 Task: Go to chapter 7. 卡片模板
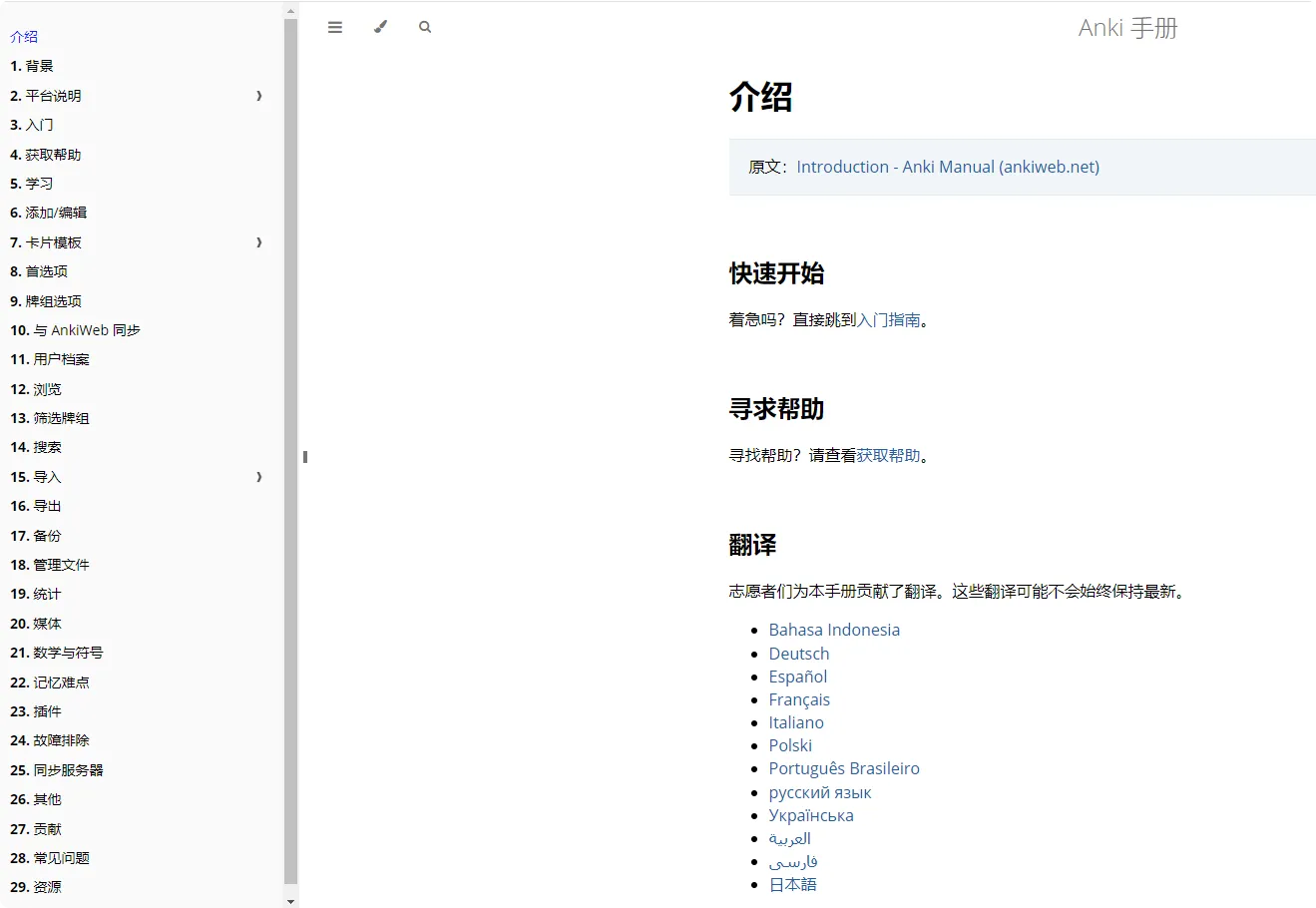point(46,242)
